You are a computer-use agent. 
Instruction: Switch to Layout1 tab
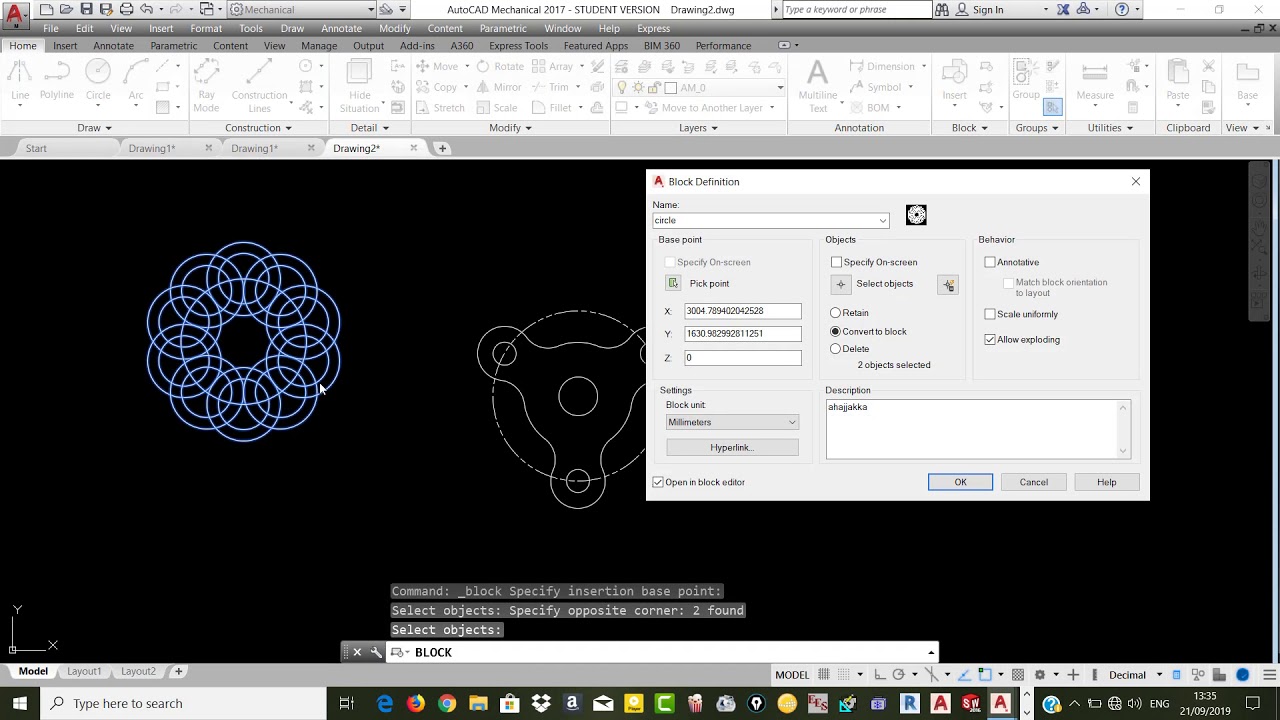(x=84, y=671)
